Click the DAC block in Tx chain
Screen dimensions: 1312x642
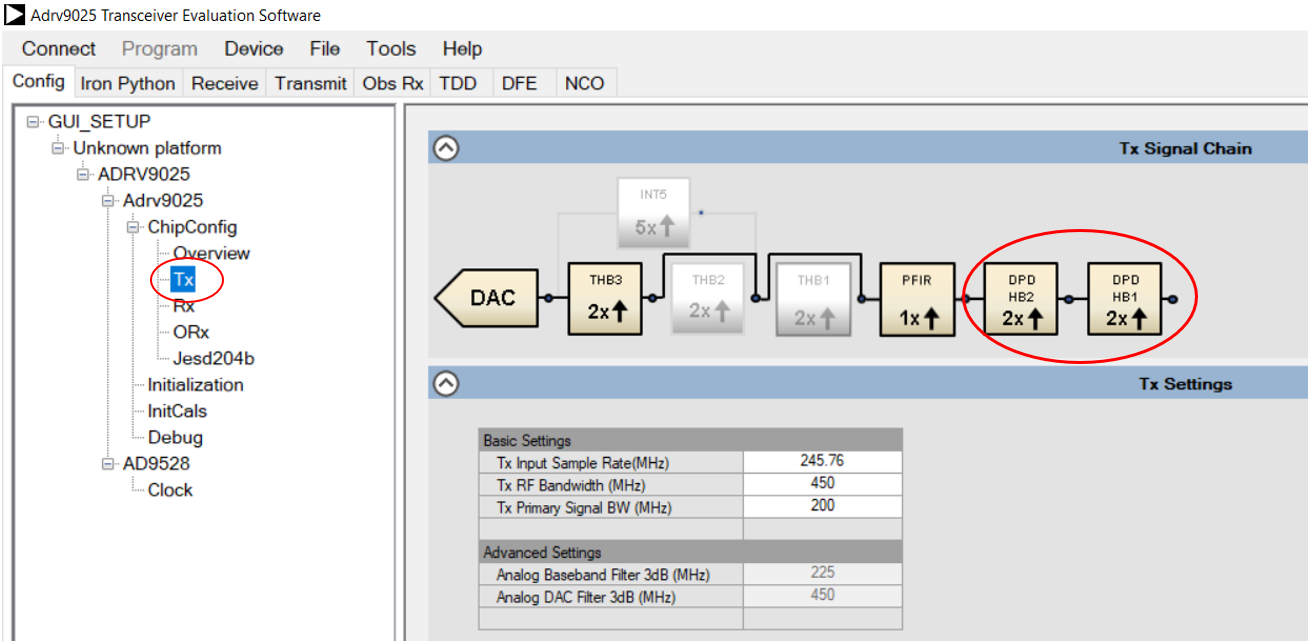point(488,298)
